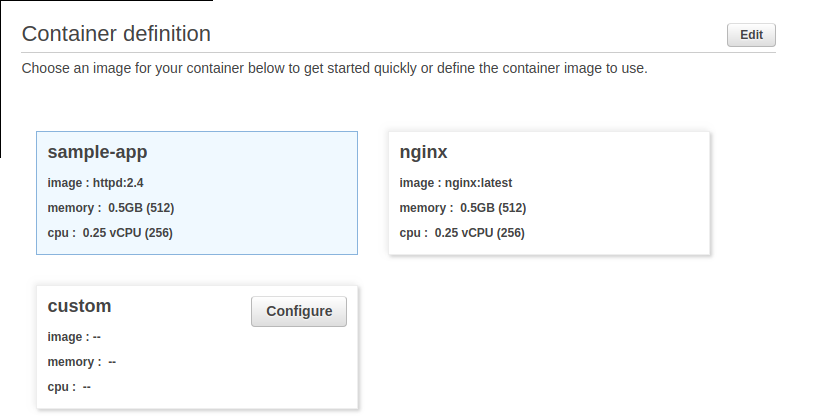Click the Edit button for Container definition
The image size is (820, 418).
point(751,35)
